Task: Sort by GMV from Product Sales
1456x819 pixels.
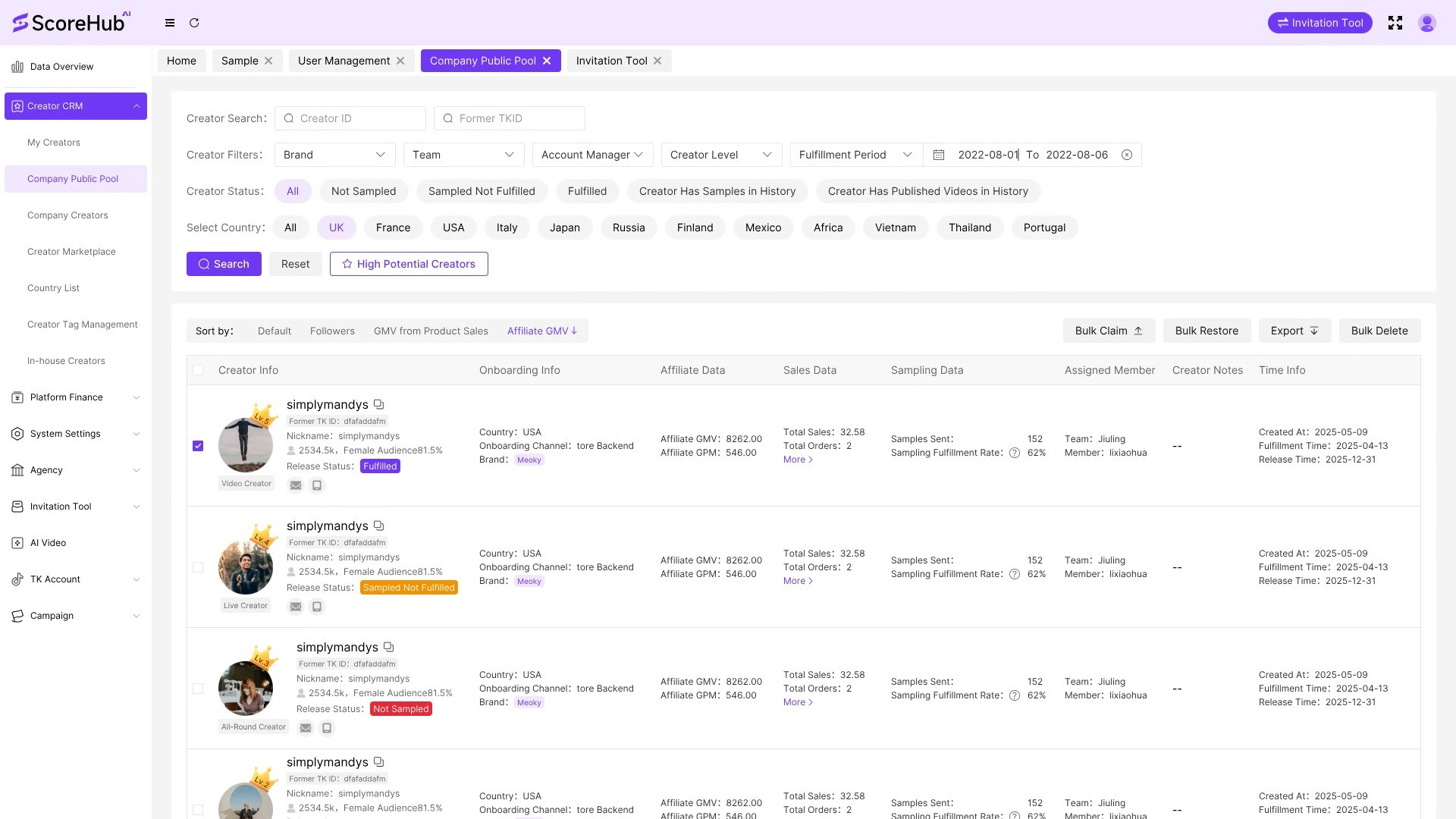Action: tap(431, 331)
